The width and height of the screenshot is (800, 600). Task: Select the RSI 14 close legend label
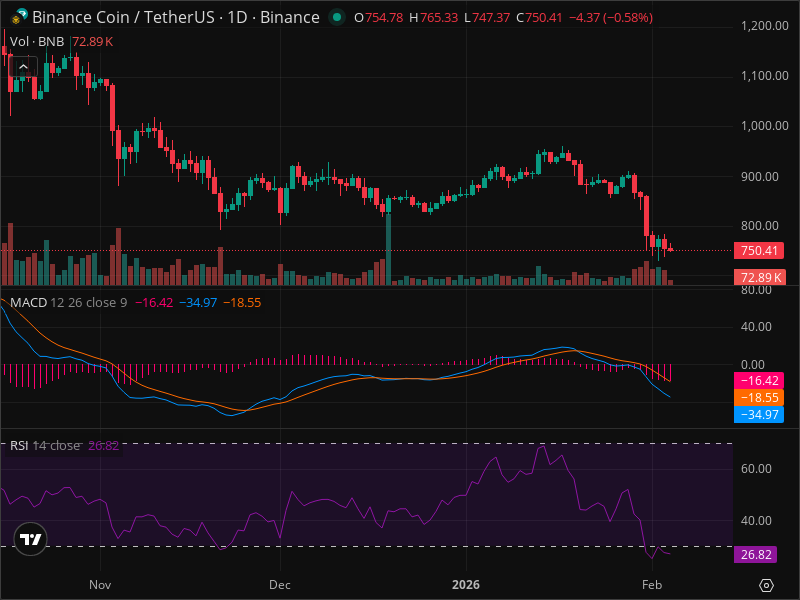45,445
